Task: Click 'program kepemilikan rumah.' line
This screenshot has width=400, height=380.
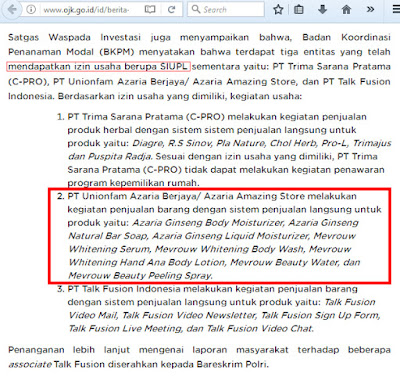Action: click(x=134, y=183)
